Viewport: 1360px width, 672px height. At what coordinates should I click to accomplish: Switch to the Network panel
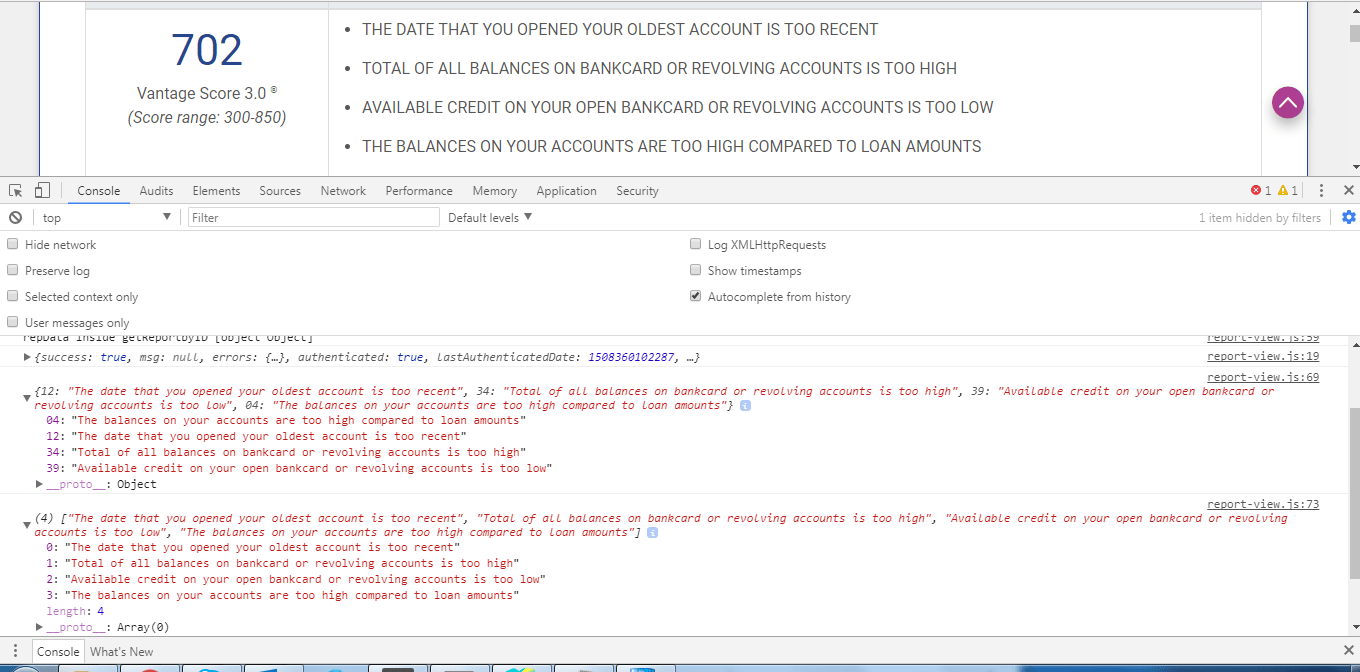click(343, 190)
